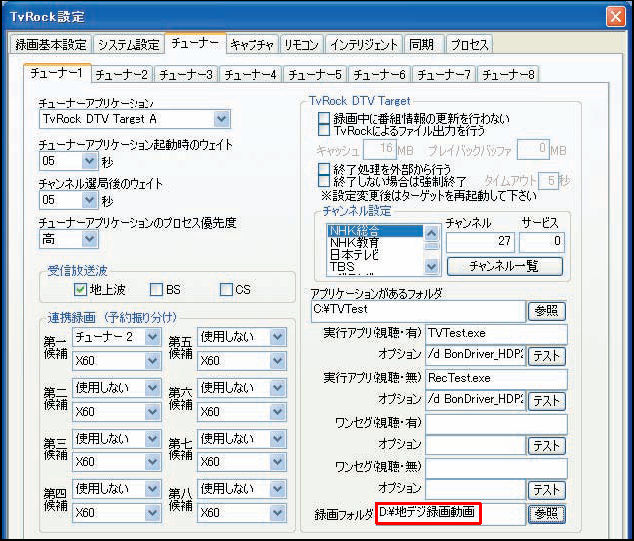Expand the チューナーアプリケーション dropdown
The width and height of the screenshot is (634, 541).
[x=221, y=119]
